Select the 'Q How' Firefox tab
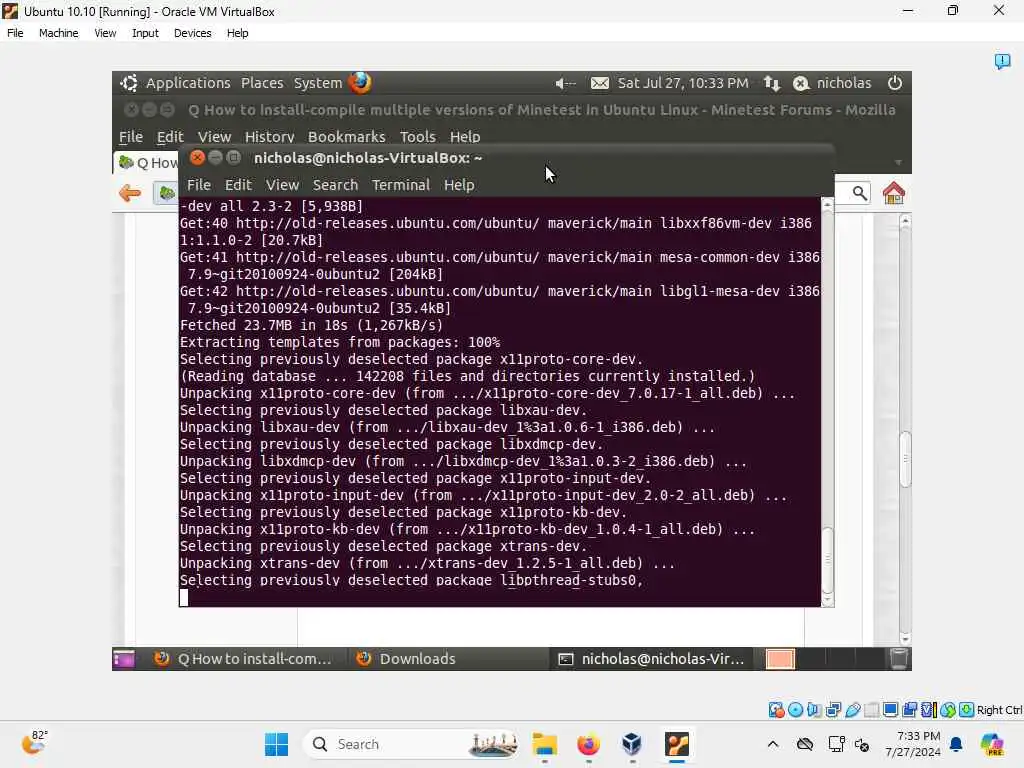 point(148,163)
